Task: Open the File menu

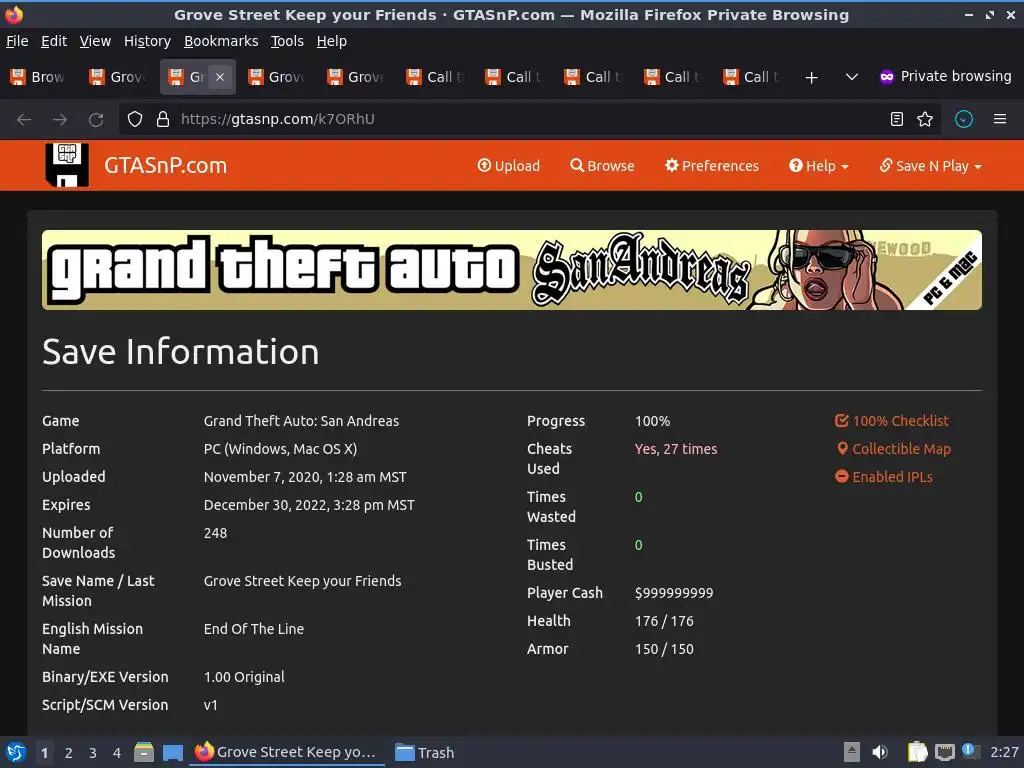Action: click(x=17, y=41)
